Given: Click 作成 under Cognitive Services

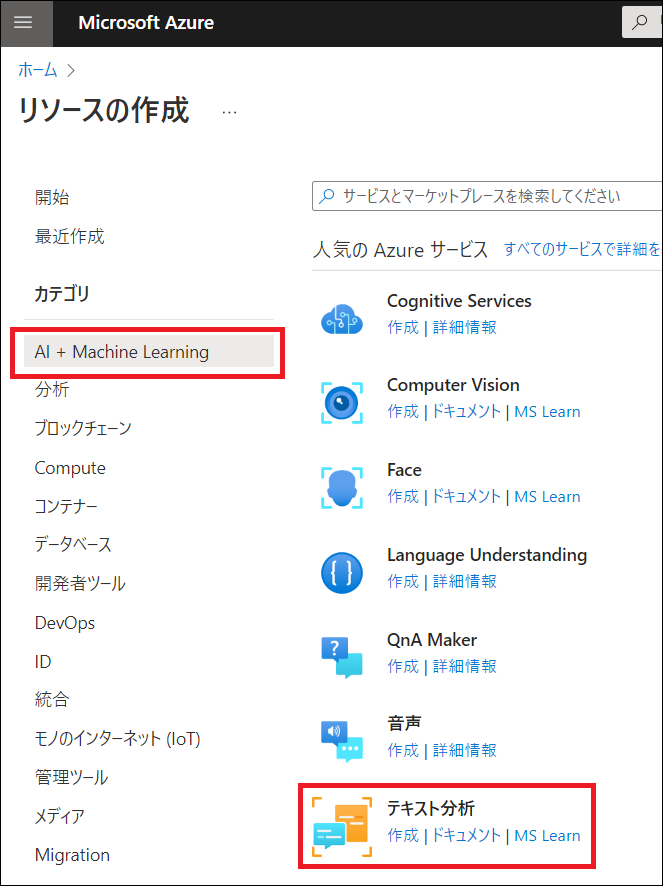Looking at the screenshot, I should (403, 327).
